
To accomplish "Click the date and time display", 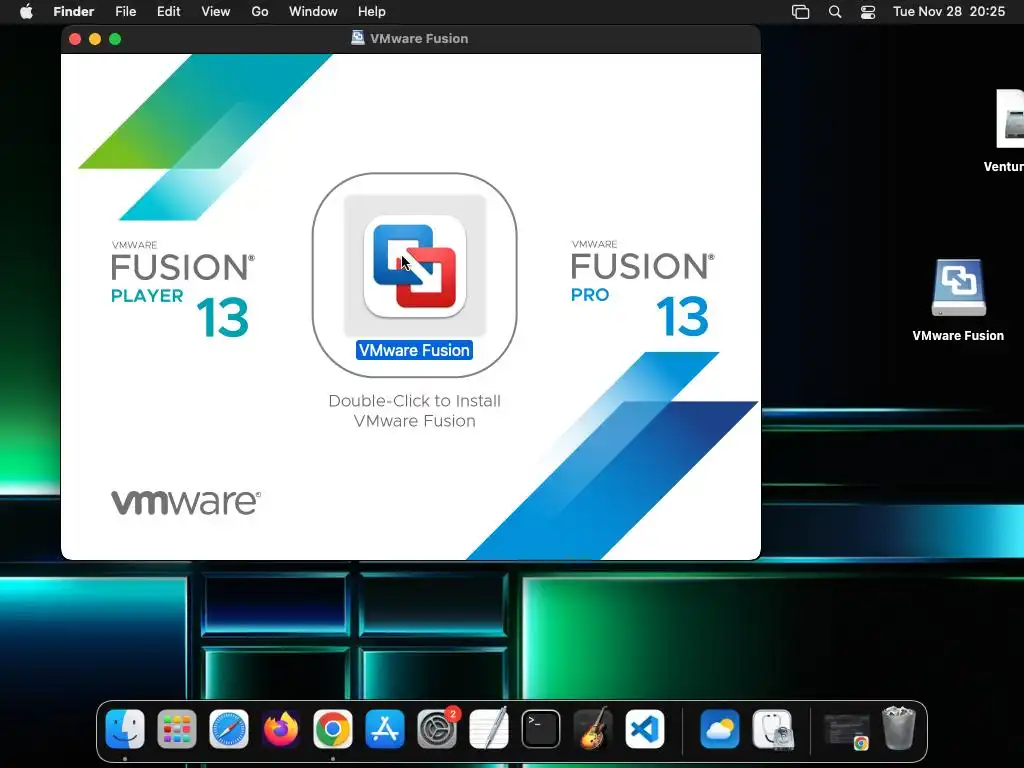I will coord(949,12).
